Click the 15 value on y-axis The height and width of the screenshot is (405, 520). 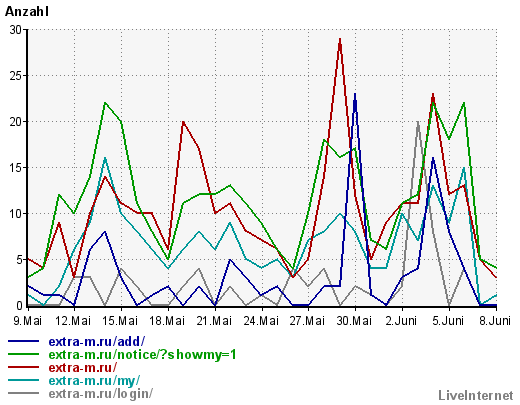coord(15,168)
